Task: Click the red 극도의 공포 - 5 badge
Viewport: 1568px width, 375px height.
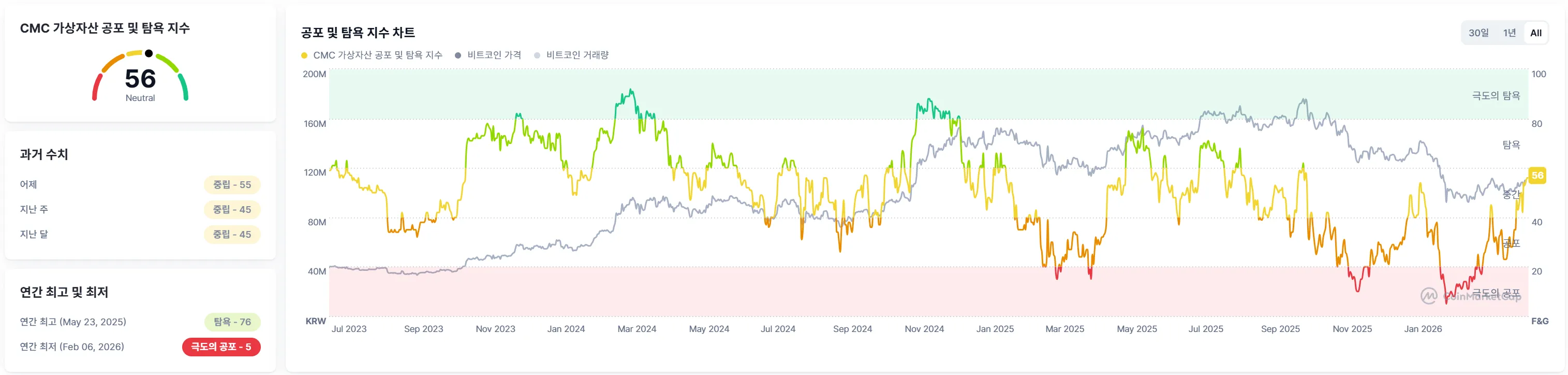Action: (x=221, y=347)
